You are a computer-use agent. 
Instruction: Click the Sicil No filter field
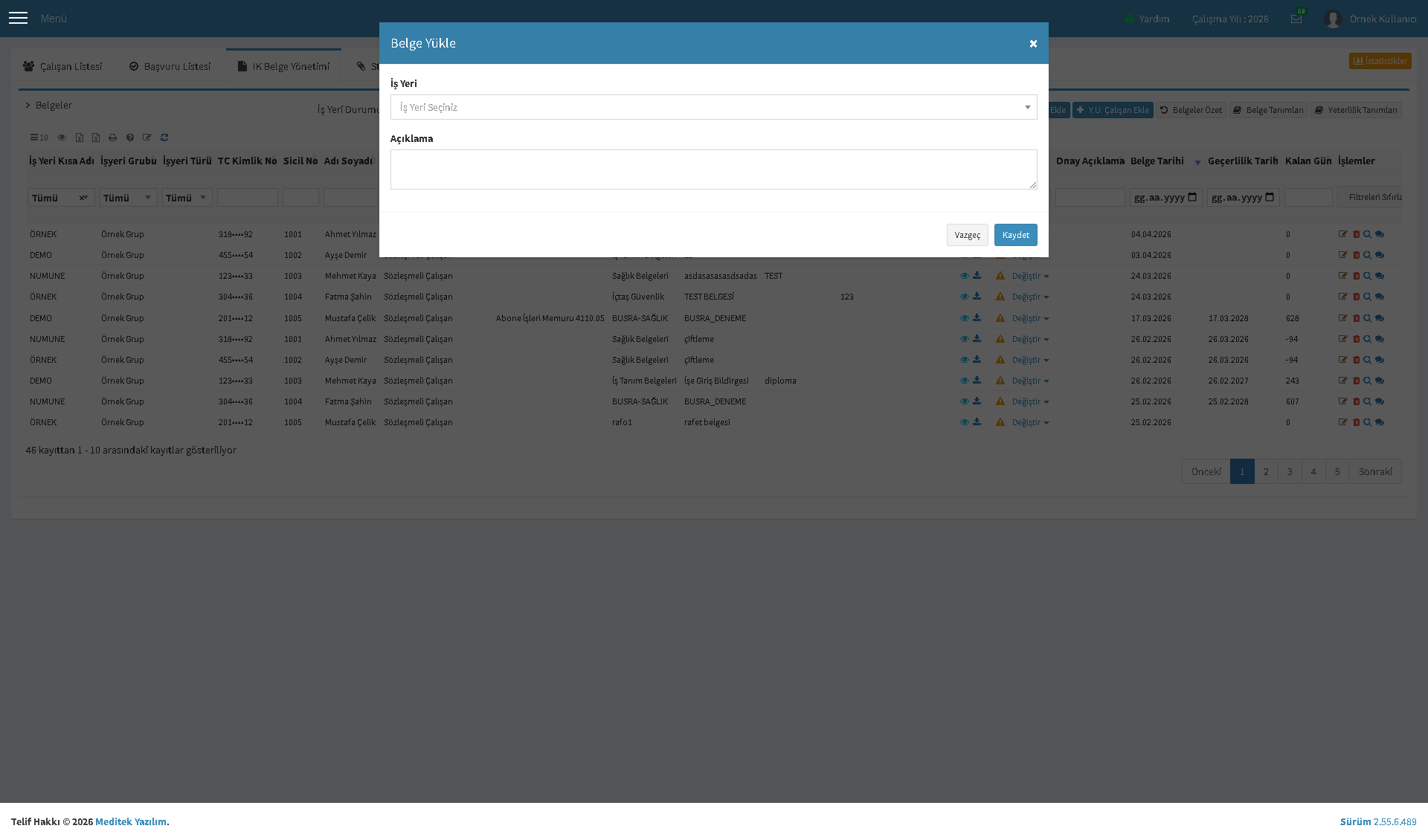pyautogui.click(x=300, y=198)
